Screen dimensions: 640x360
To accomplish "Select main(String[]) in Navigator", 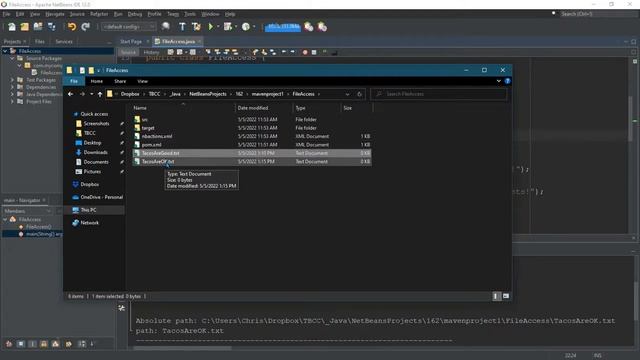I will tap(44, 234).
